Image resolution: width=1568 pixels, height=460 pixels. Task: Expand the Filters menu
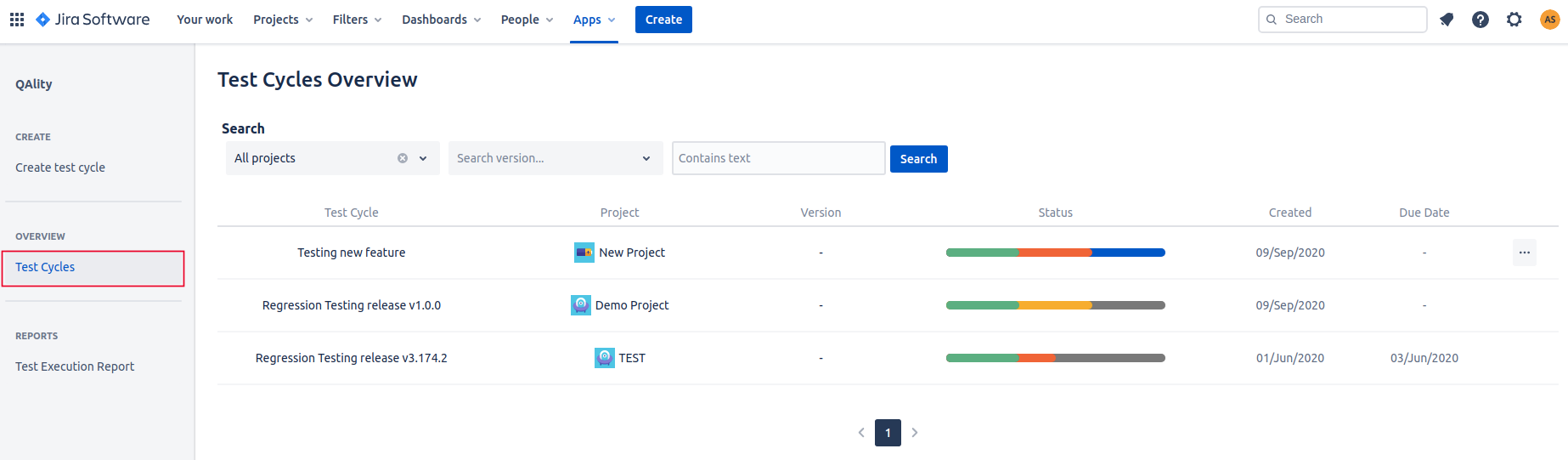[x=358, y=20]
